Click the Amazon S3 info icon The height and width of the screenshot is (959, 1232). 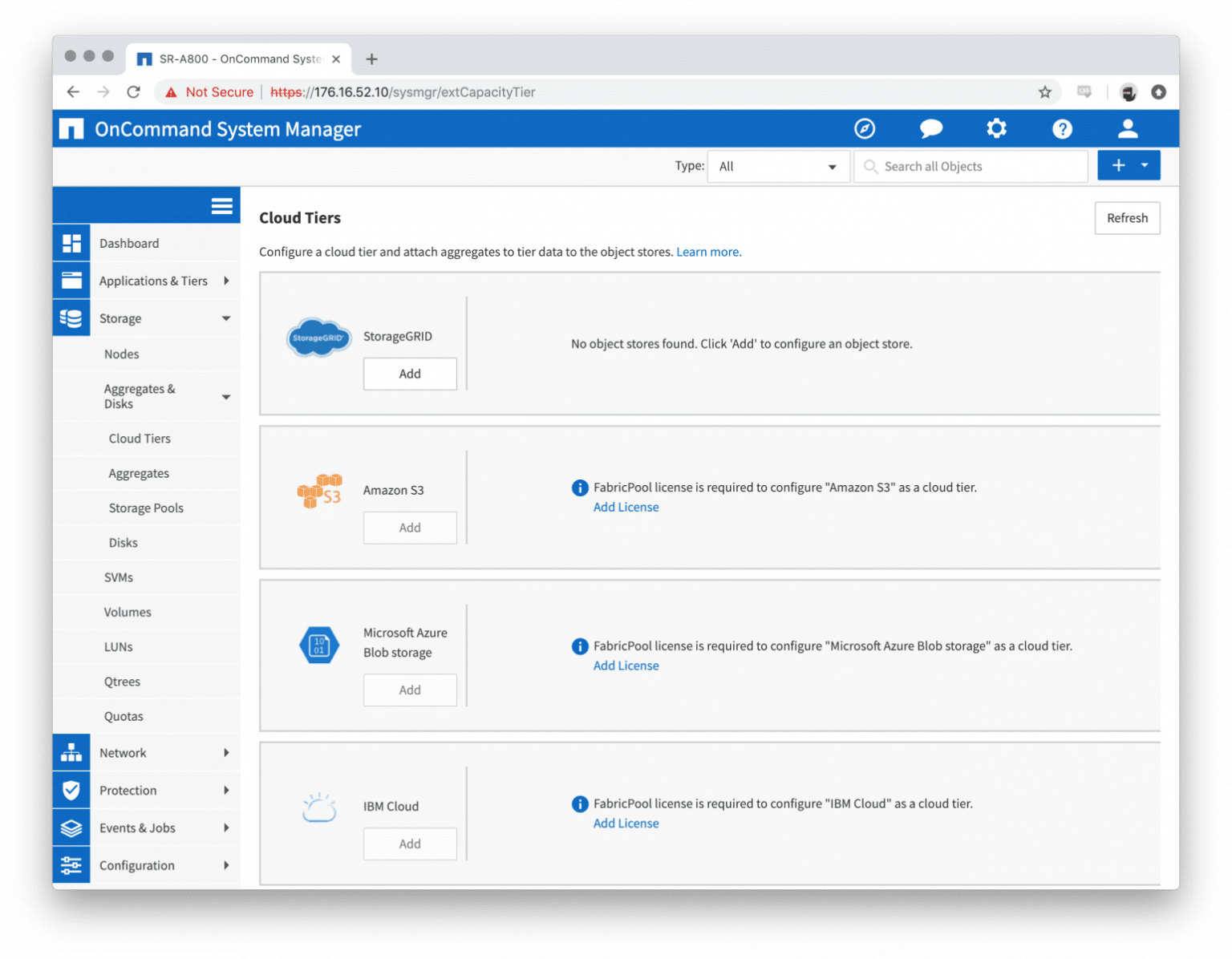[580, 488]
